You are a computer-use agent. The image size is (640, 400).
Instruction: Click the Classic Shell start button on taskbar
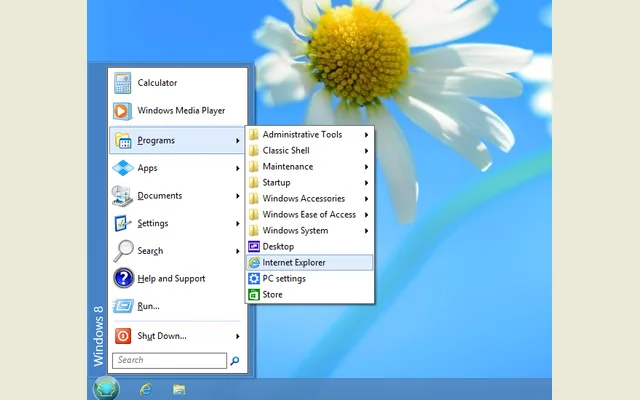[106, 388]
